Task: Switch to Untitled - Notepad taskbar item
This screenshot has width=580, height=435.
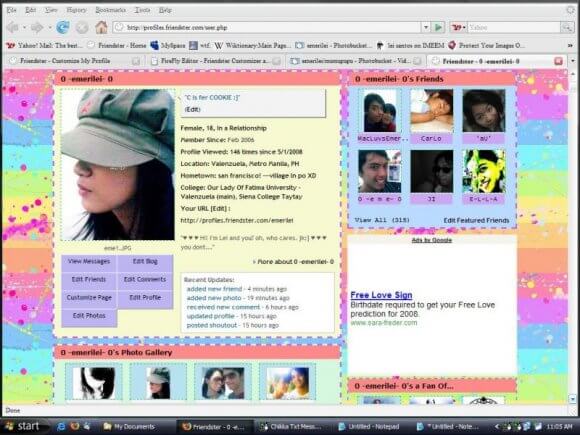Action: 369,426
